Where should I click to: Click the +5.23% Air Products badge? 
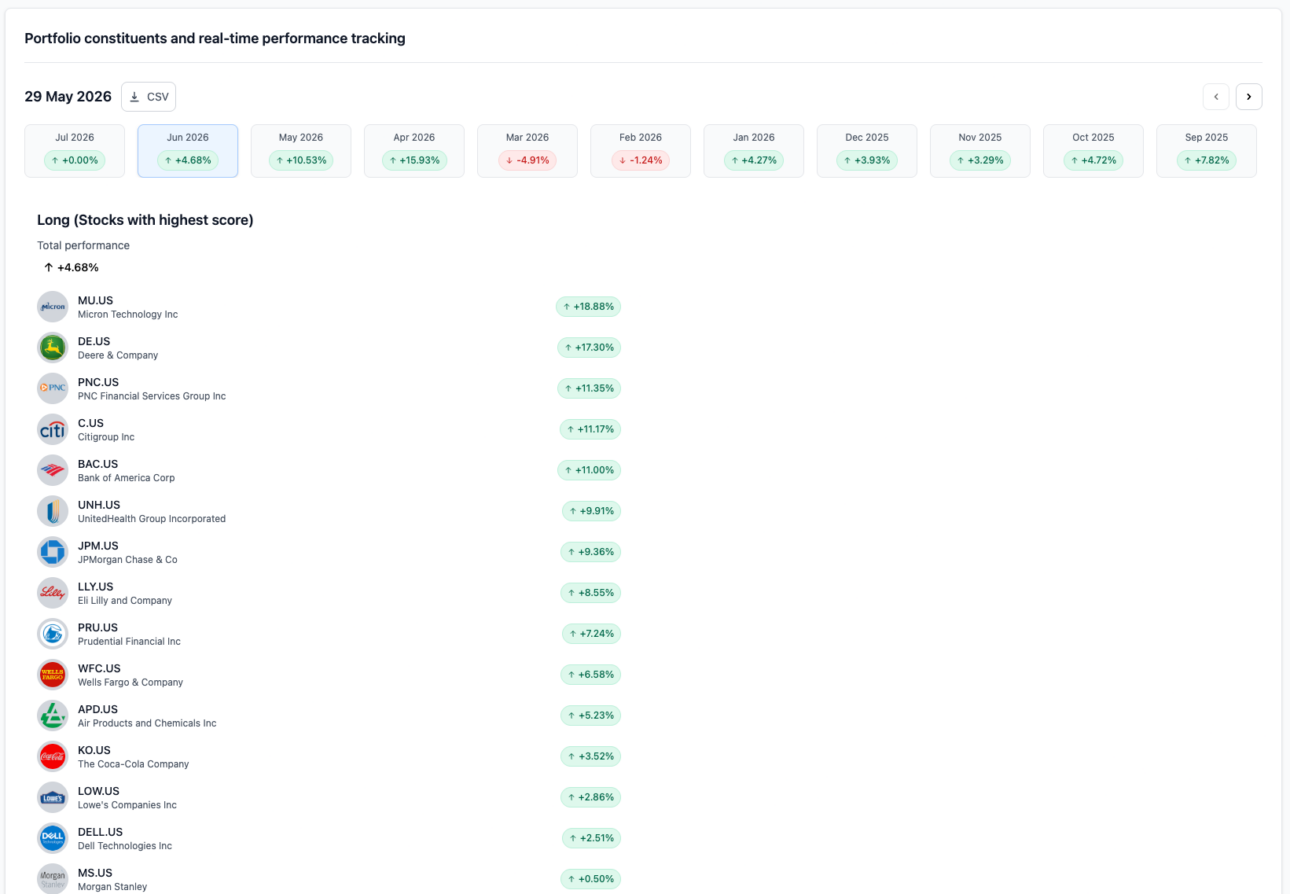point(591,716)
